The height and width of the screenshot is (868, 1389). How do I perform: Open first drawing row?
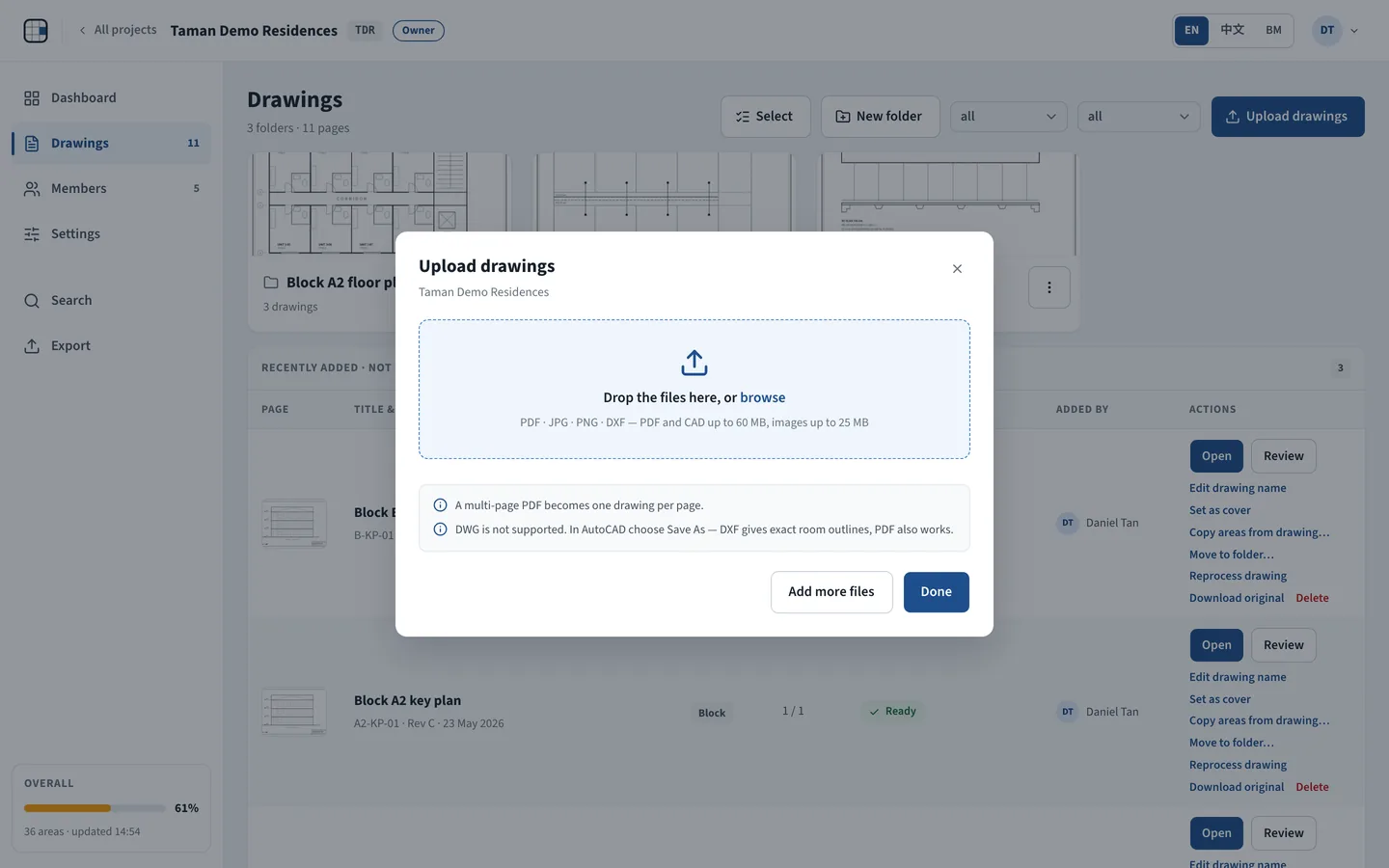click(x=1215, y=456)
